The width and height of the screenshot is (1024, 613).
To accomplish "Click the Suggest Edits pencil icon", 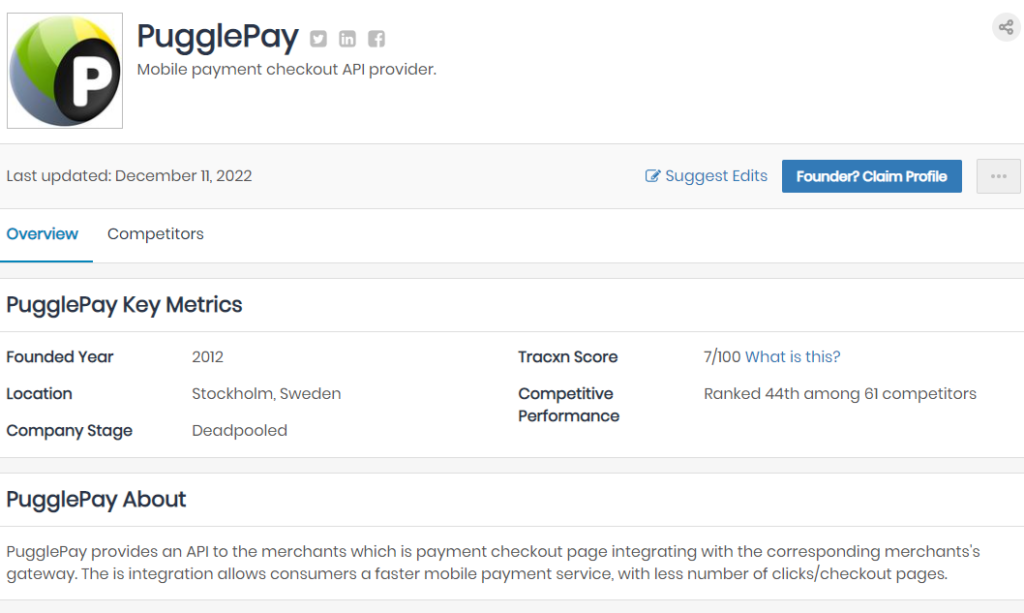I will tap(652, 176).
